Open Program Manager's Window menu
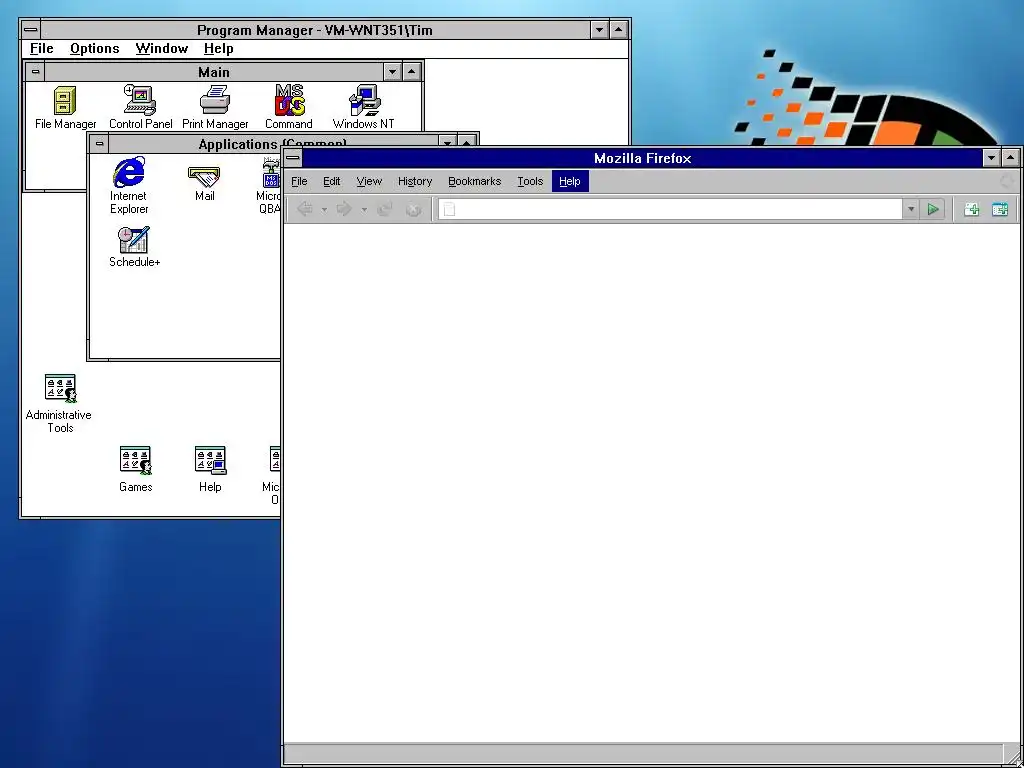 pos(162,49)
